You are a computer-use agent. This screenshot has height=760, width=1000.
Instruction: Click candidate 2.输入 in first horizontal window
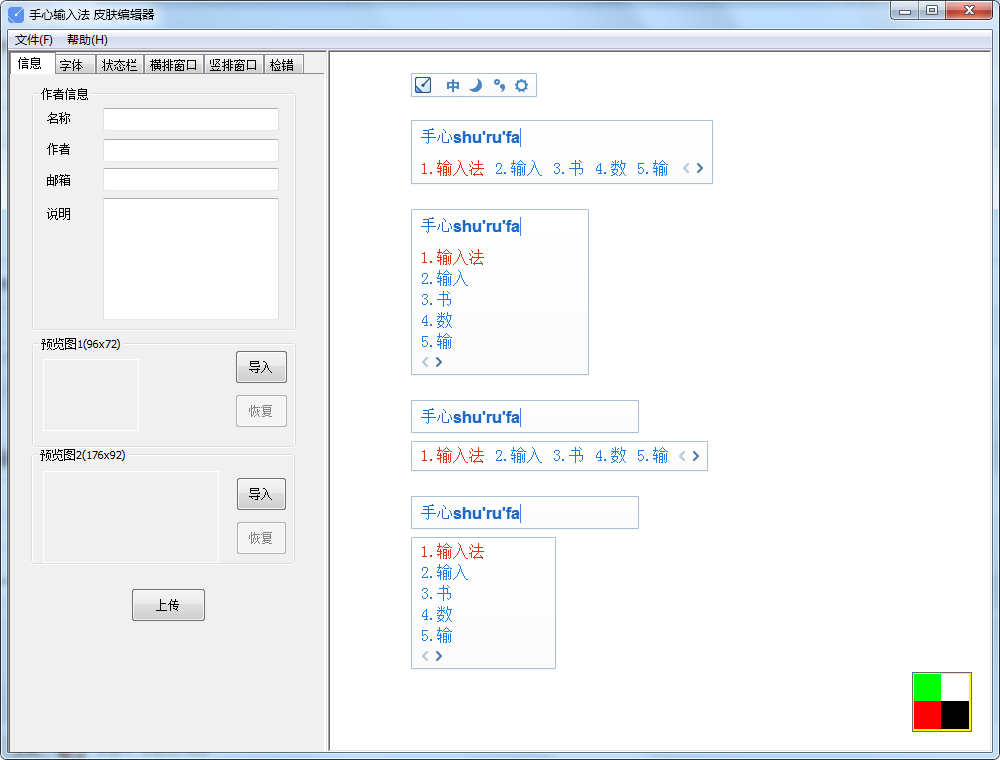(x=518, y=168)
